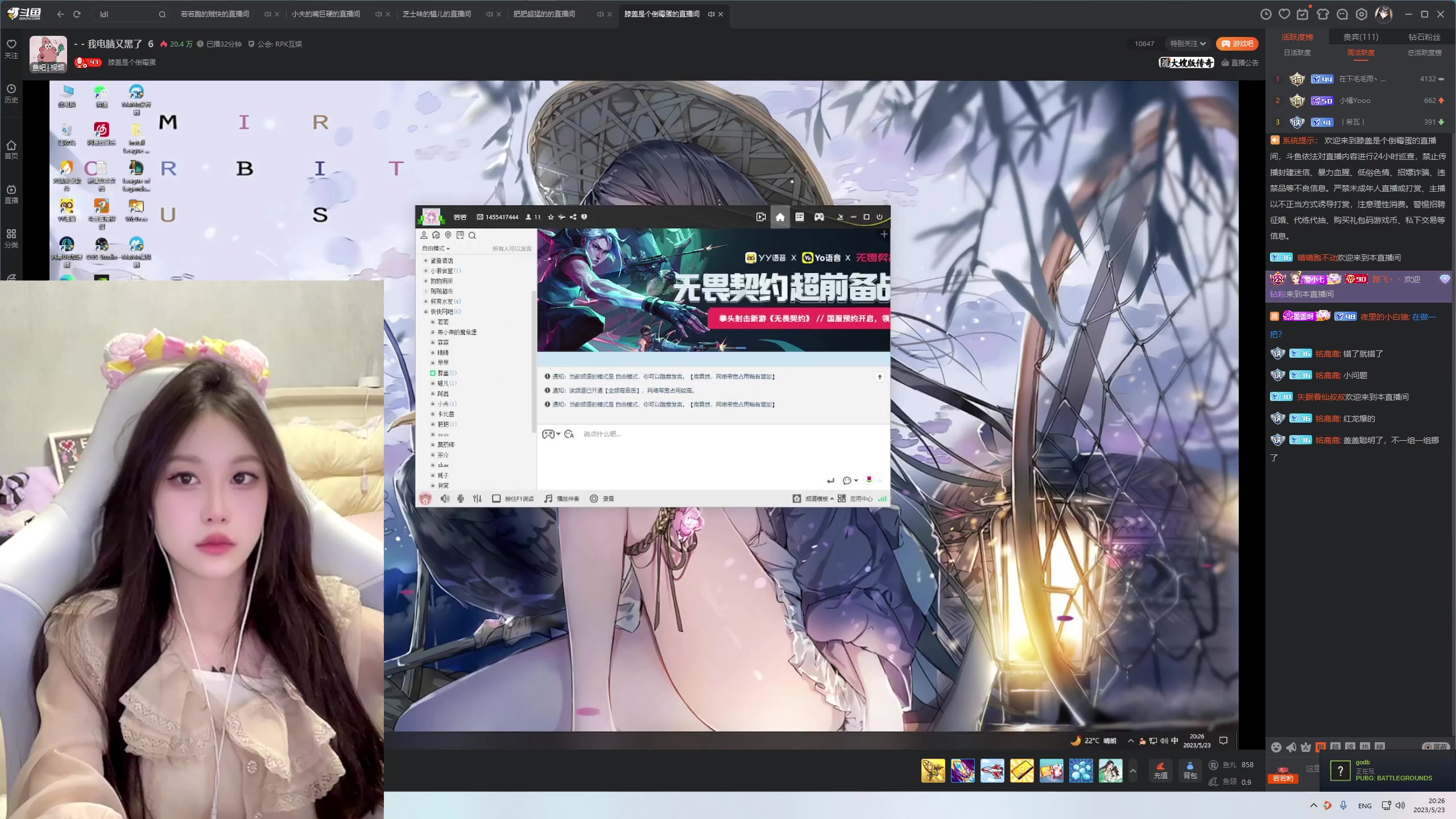This screenshot has height=819, width=1456.
Task: Open the 背包 backpack
Action: [1190, 771]
